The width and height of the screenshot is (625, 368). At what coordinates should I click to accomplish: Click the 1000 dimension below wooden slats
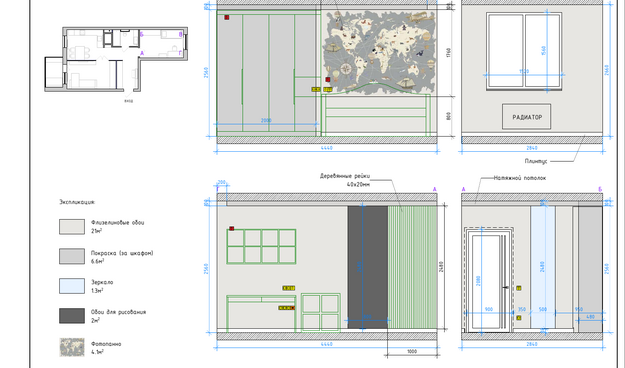click(x=412, y=352)
